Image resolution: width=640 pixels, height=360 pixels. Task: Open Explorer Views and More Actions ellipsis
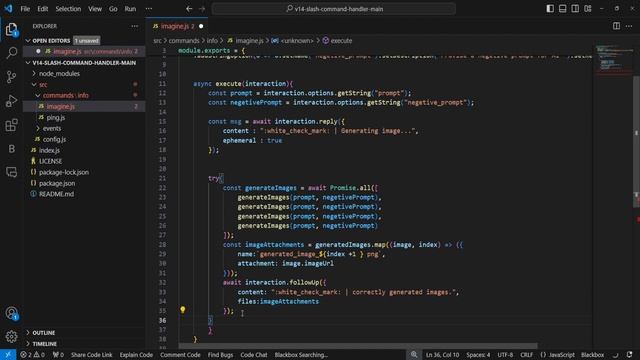pos(135,26)
